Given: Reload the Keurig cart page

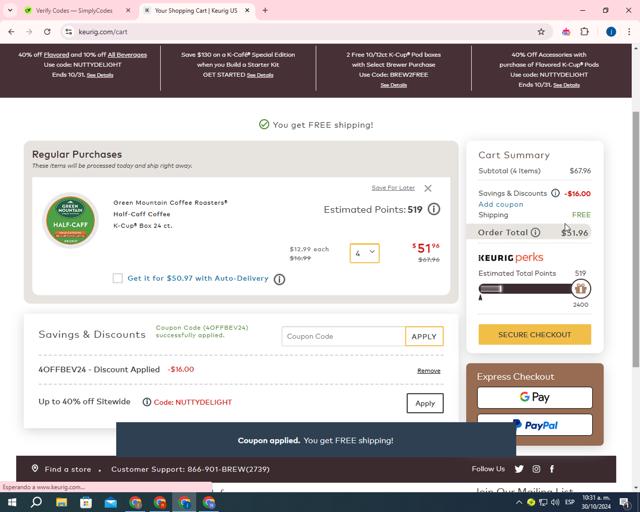Looking at the screenshot, I should pos(47,32).
